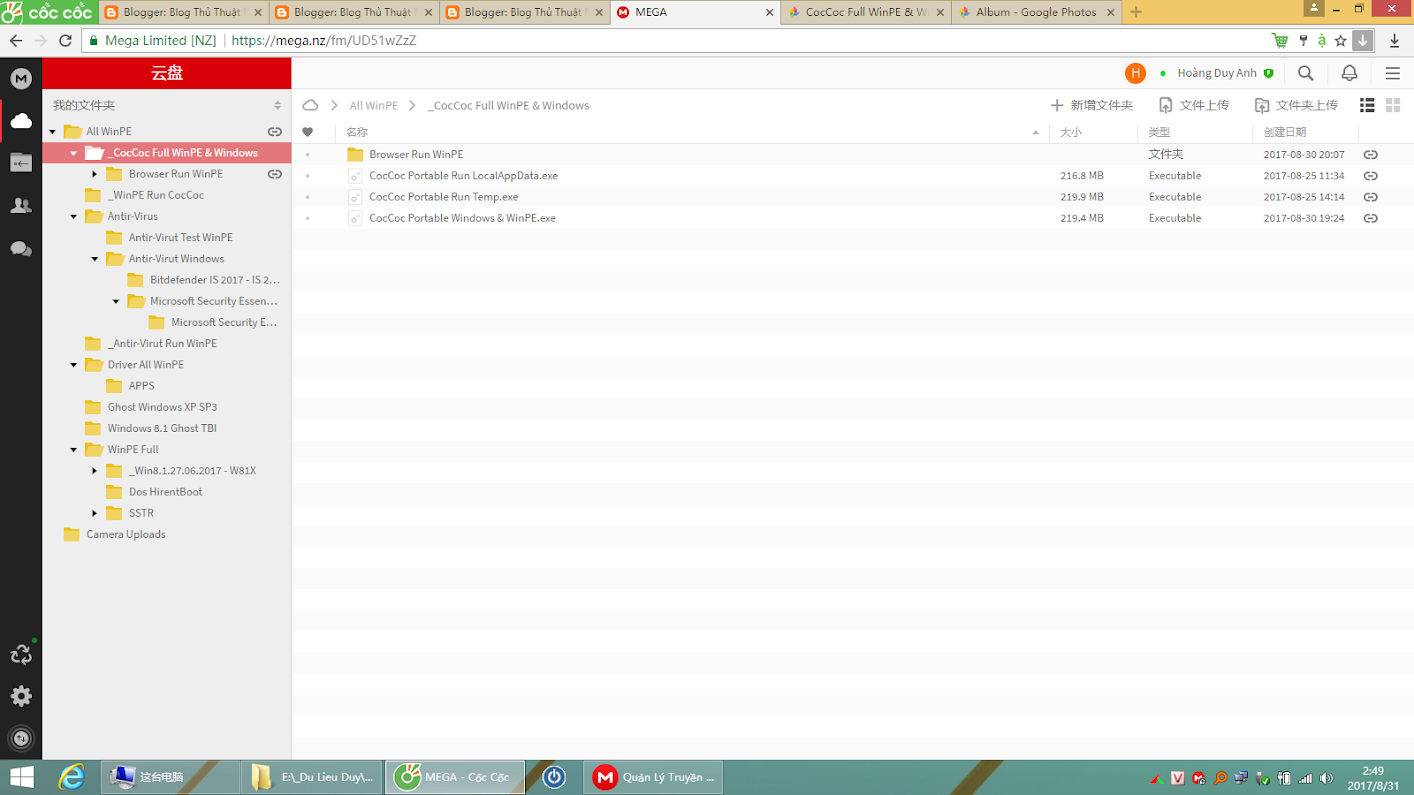Click 新增文件夹 new folder button
The image size is (1414, 795).
[x=1091, y=105]
